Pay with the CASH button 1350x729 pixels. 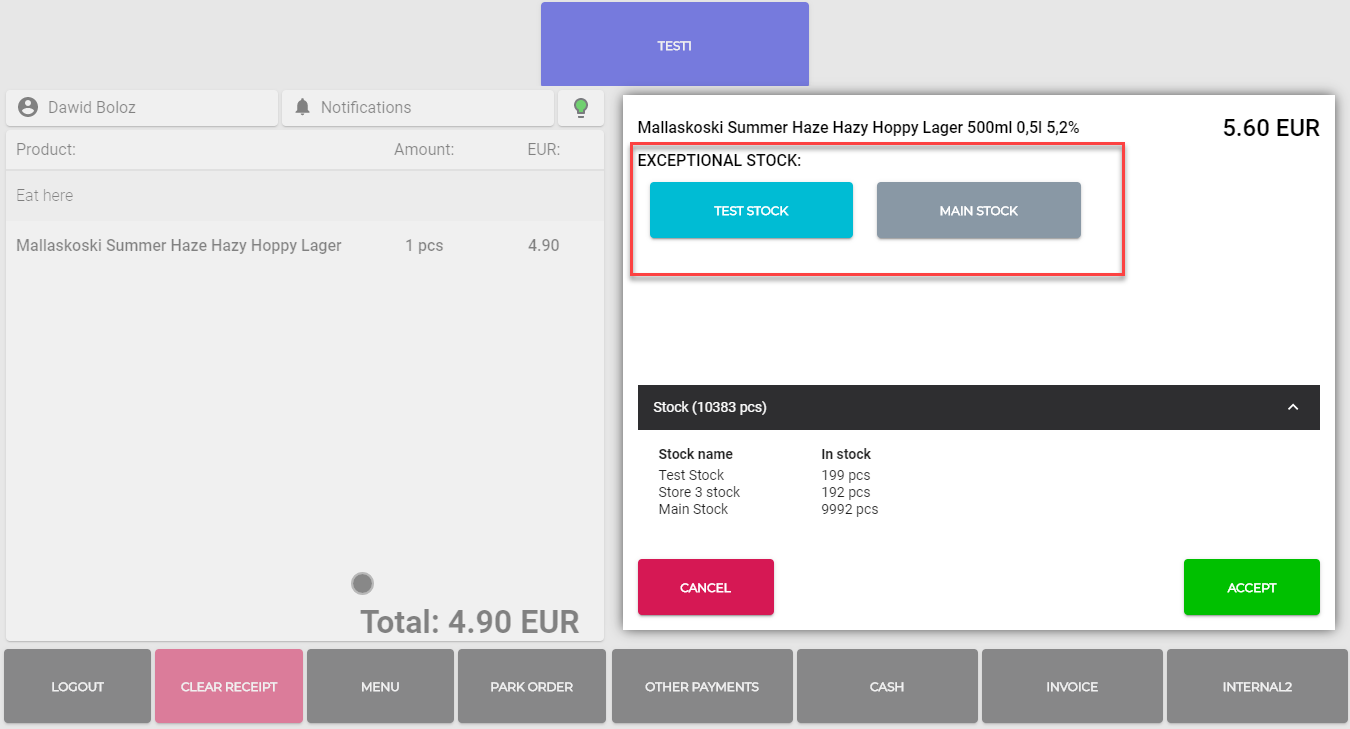[886, 686]
